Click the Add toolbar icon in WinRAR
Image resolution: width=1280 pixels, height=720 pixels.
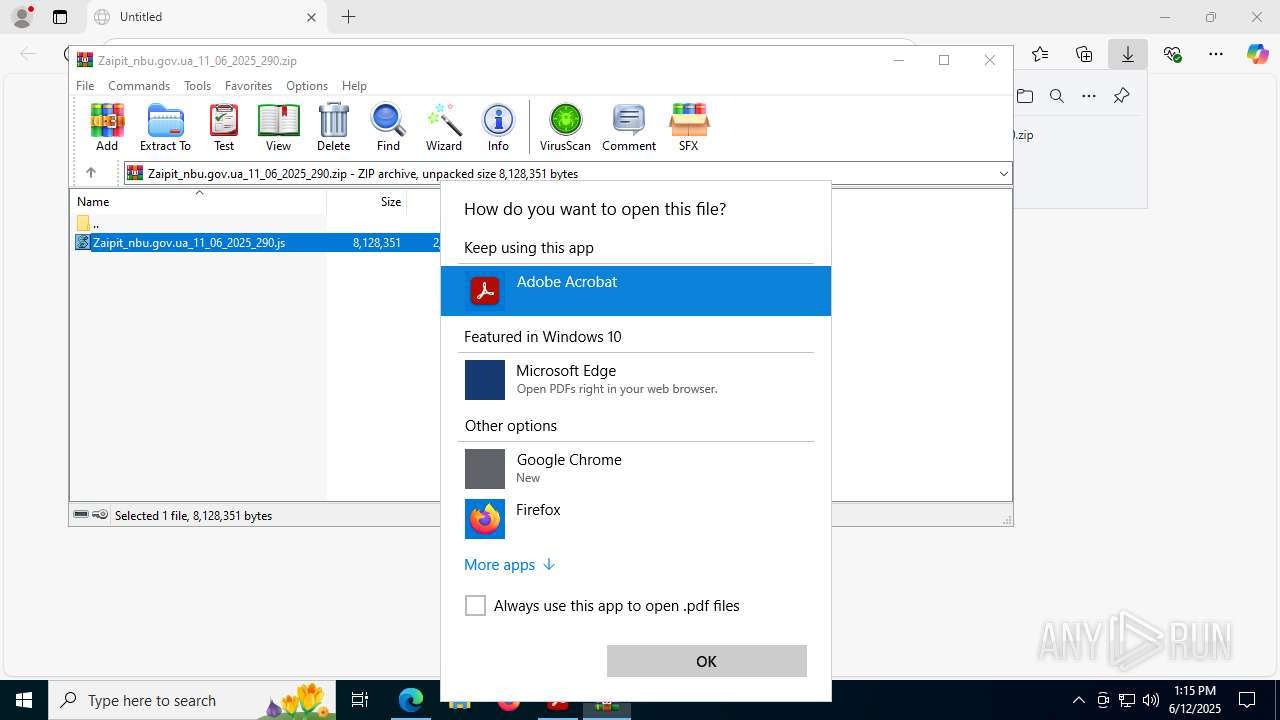107,127
